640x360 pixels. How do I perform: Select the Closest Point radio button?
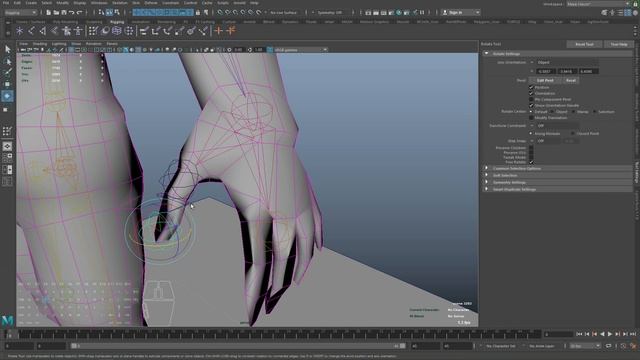coord(573,133)
